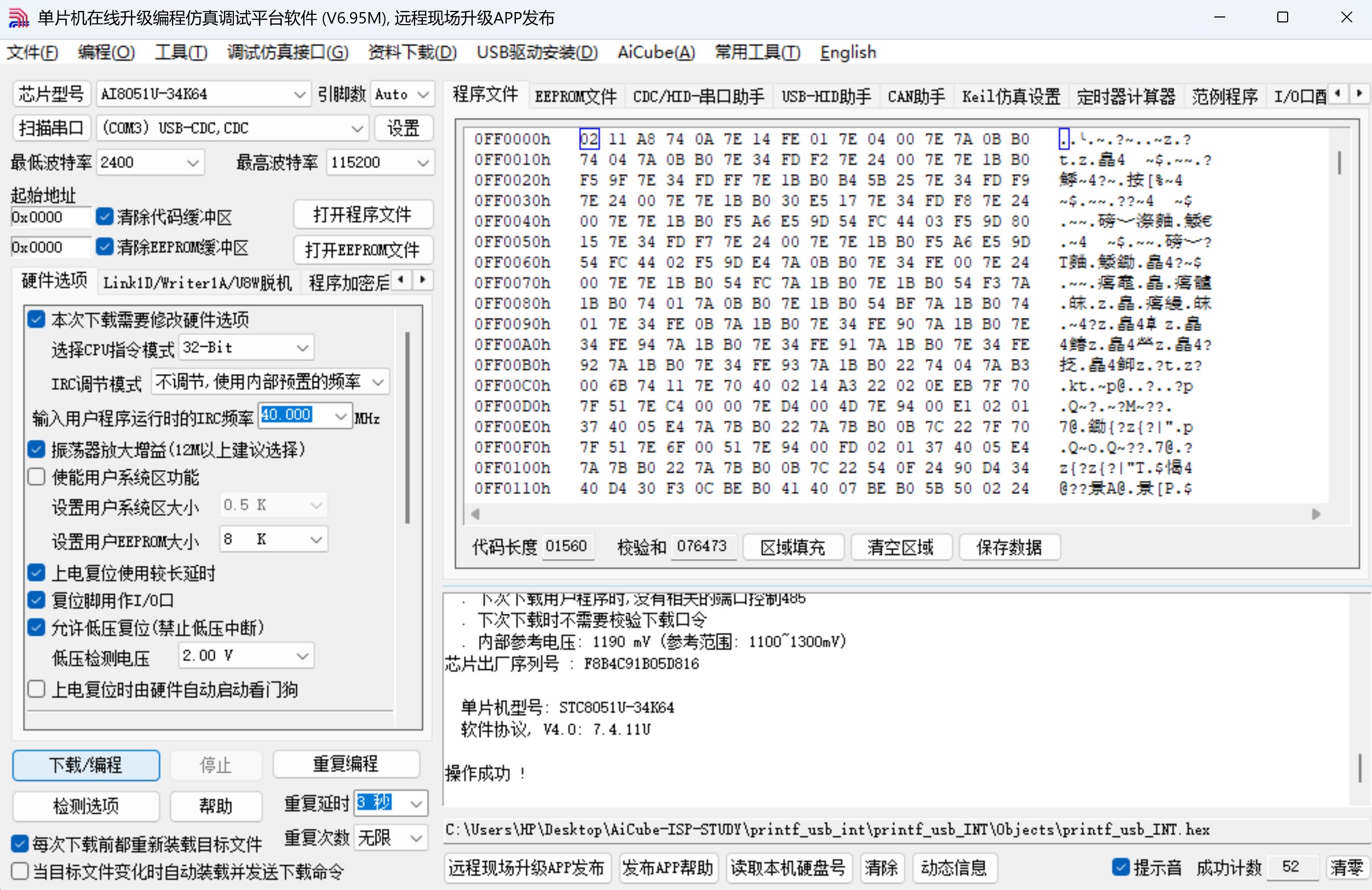The image size is (1372, 890).
Task: Click EEPROM start address 0x0000 field
Action: click(x=51, y=246)
